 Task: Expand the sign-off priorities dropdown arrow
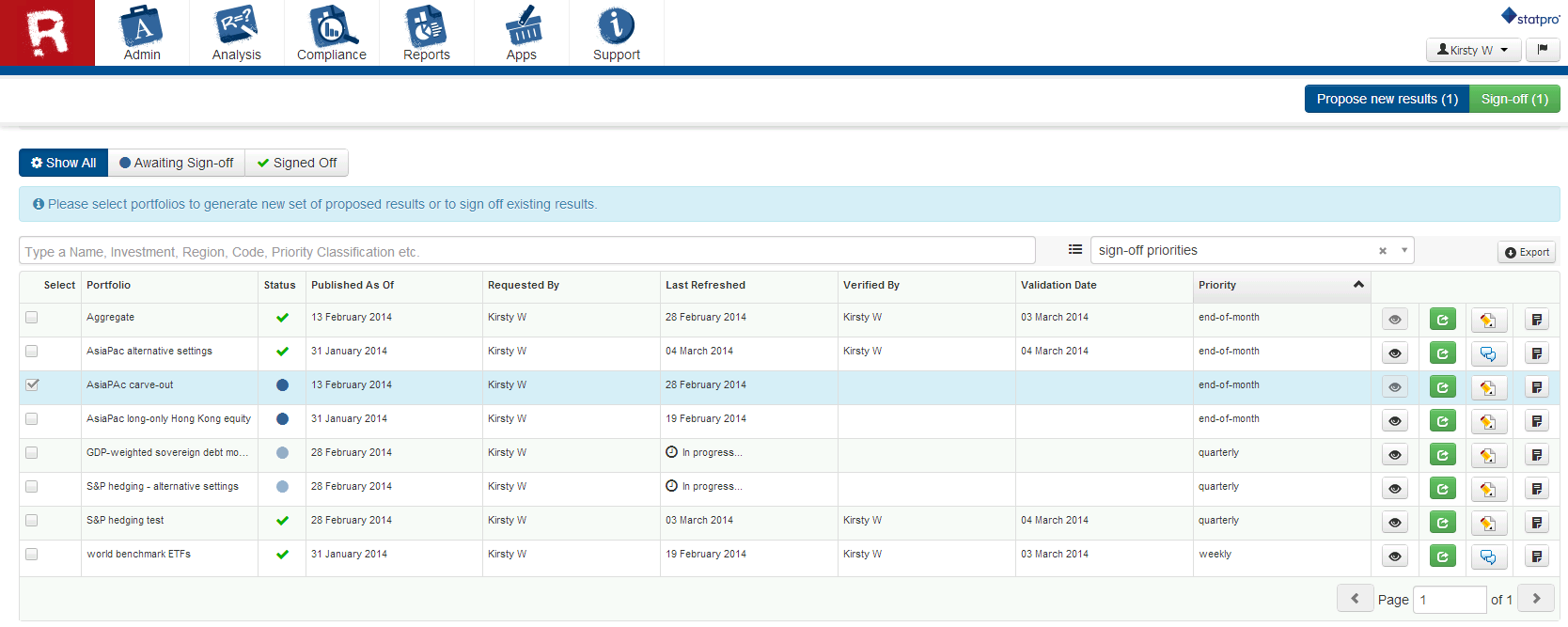point(1404,250)
